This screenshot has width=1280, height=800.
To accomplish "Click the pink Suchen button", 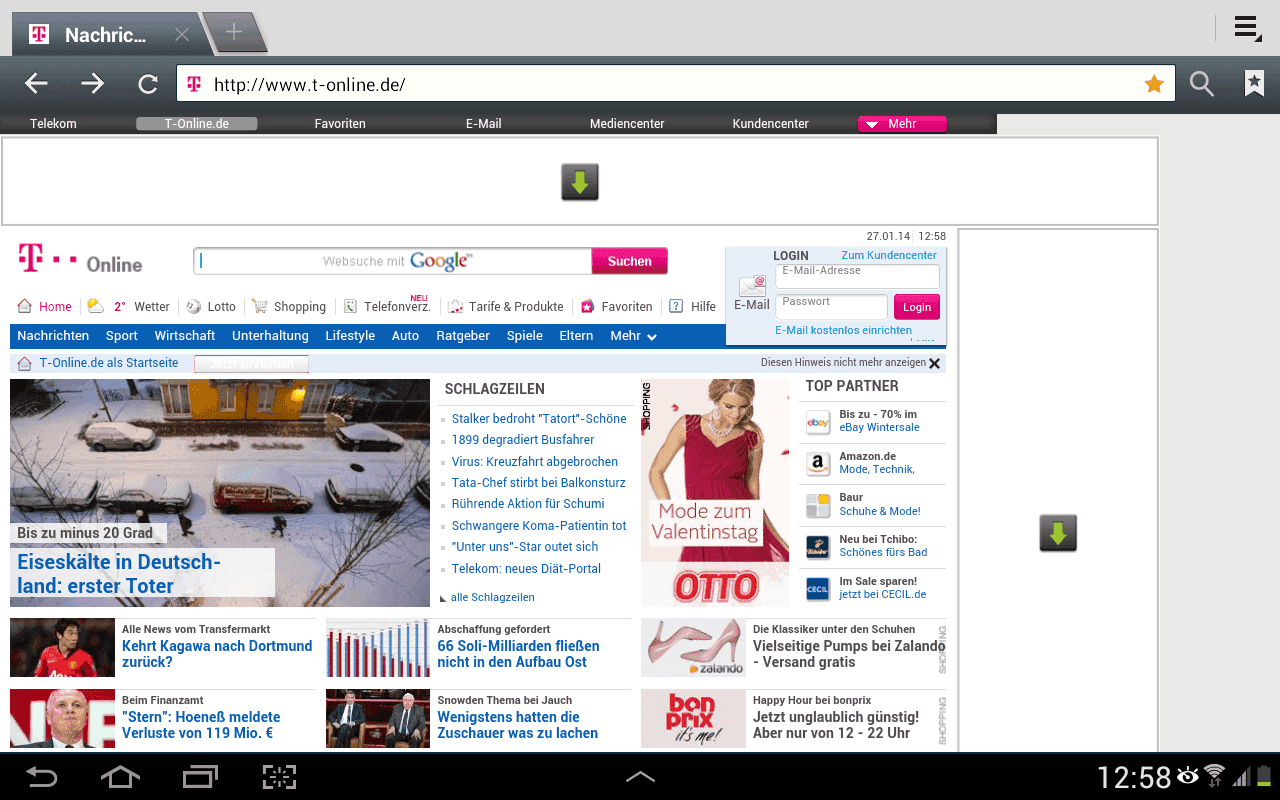I will click(x=630, y=261).
